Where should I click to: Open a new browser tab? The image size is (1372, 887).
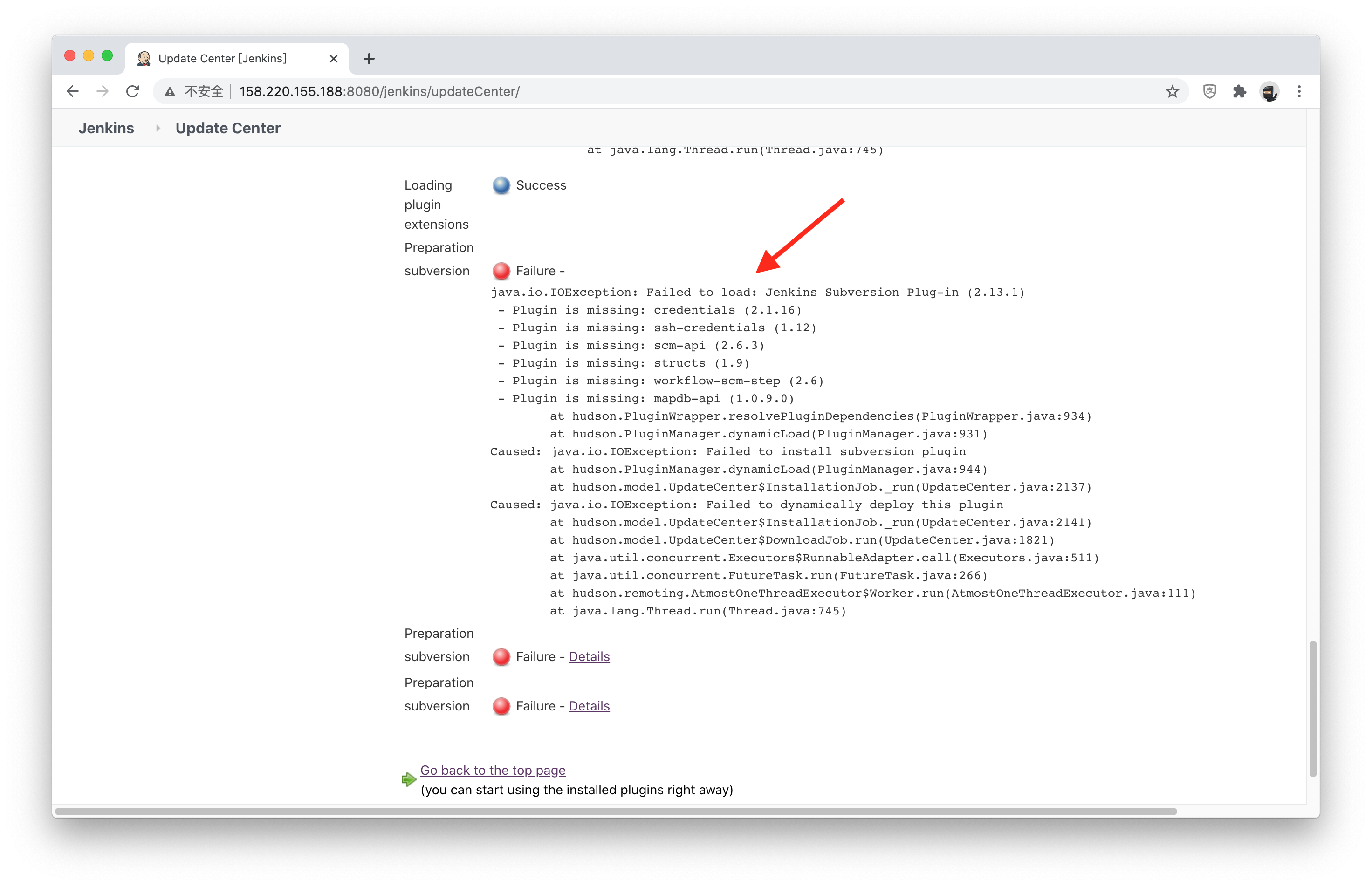tap(369, 59)
